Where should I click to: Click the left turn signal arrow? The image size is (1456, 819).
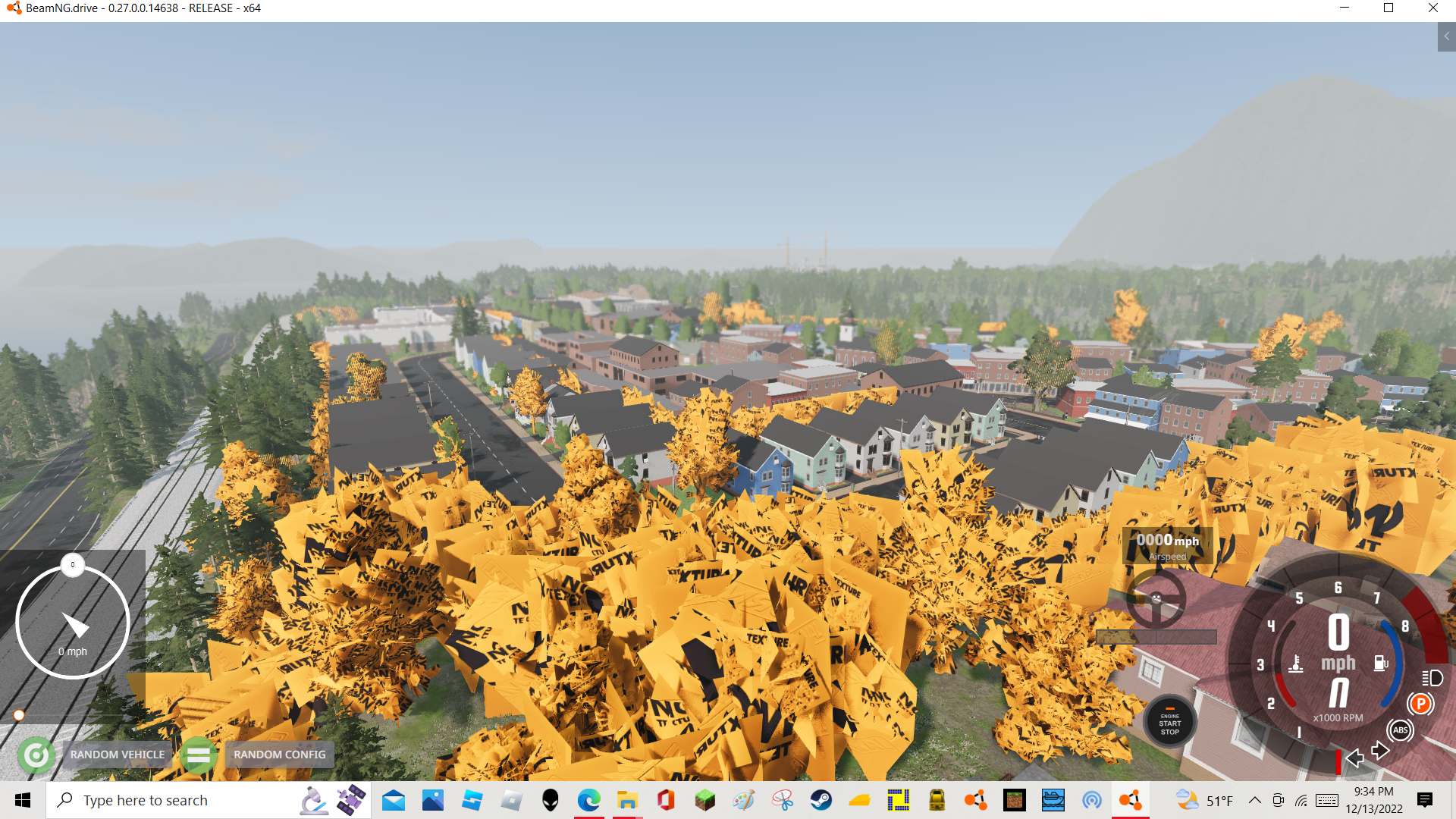(1354, 758)
